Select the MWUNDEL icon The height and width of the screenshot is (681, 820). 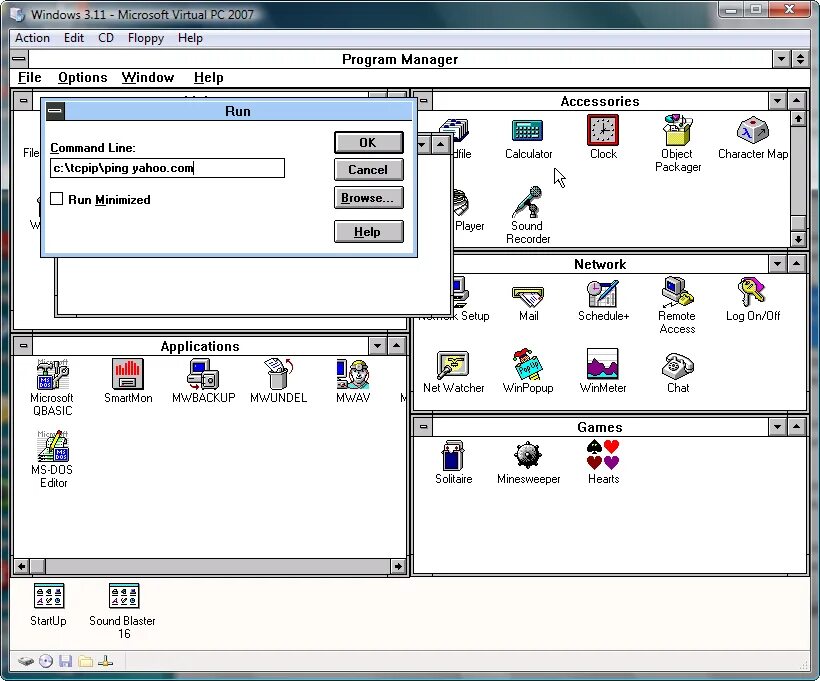[278, 373]
